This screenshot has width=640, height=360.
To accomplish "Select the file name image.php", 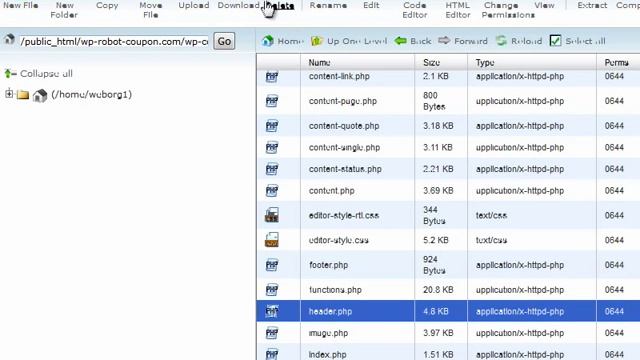I will 329,333.
